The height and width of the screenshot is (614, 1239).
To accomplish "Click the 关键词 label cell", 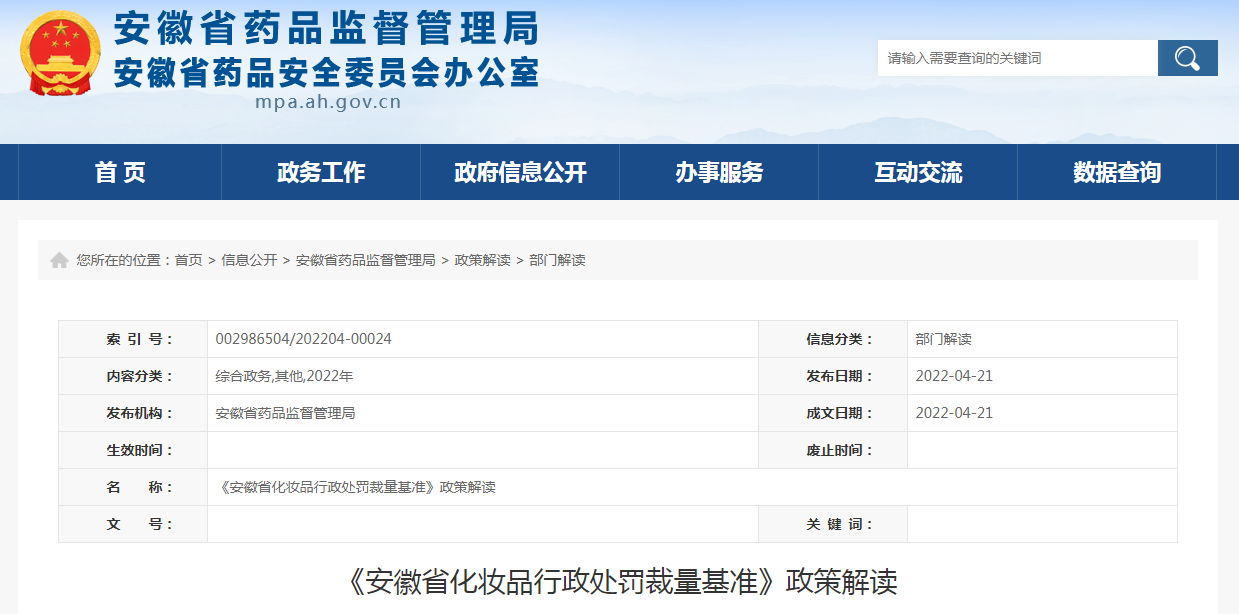I will coord(833,524).
